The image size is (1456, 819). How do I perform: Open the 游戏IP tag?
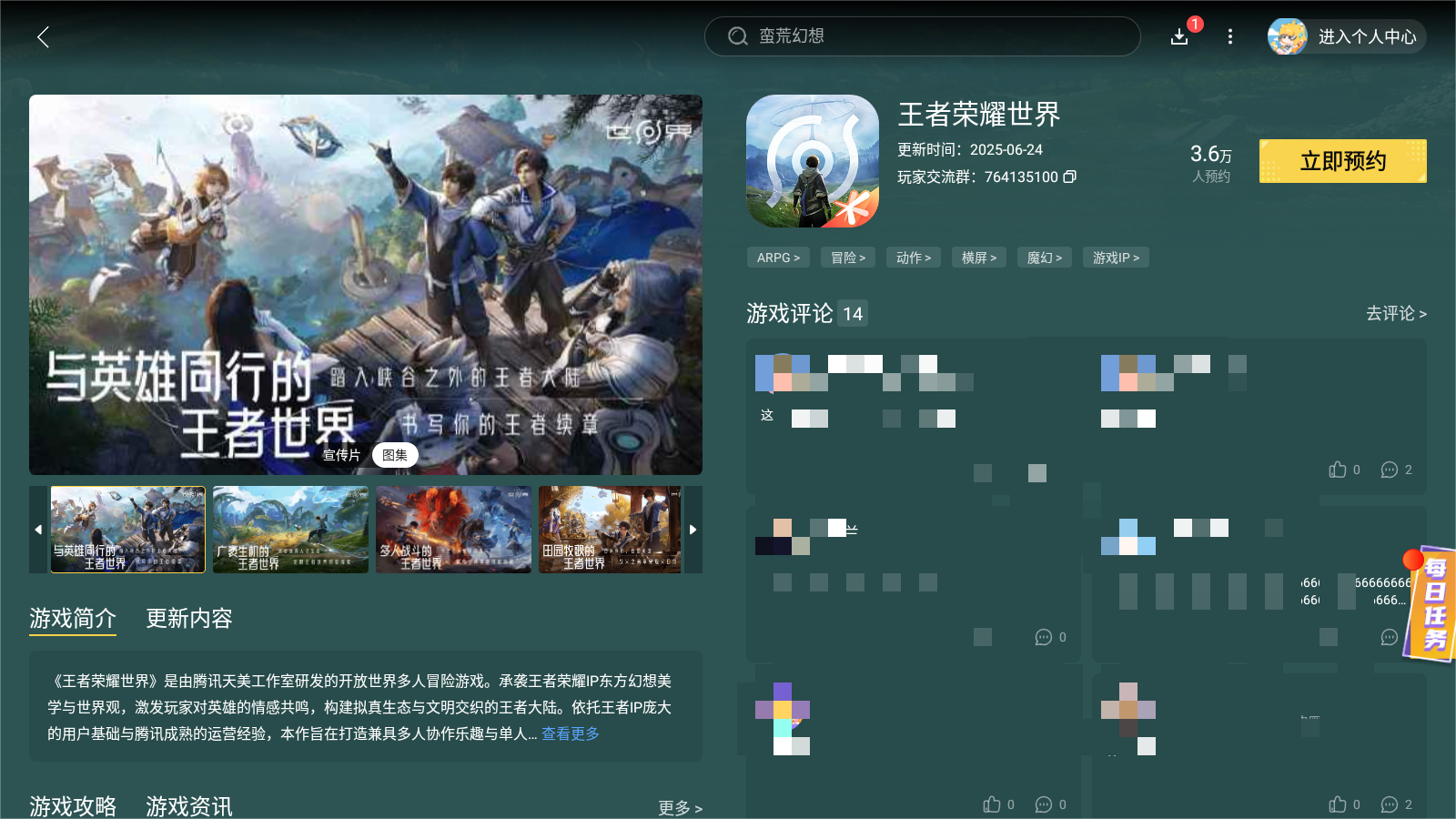(x=1116, y=258)
